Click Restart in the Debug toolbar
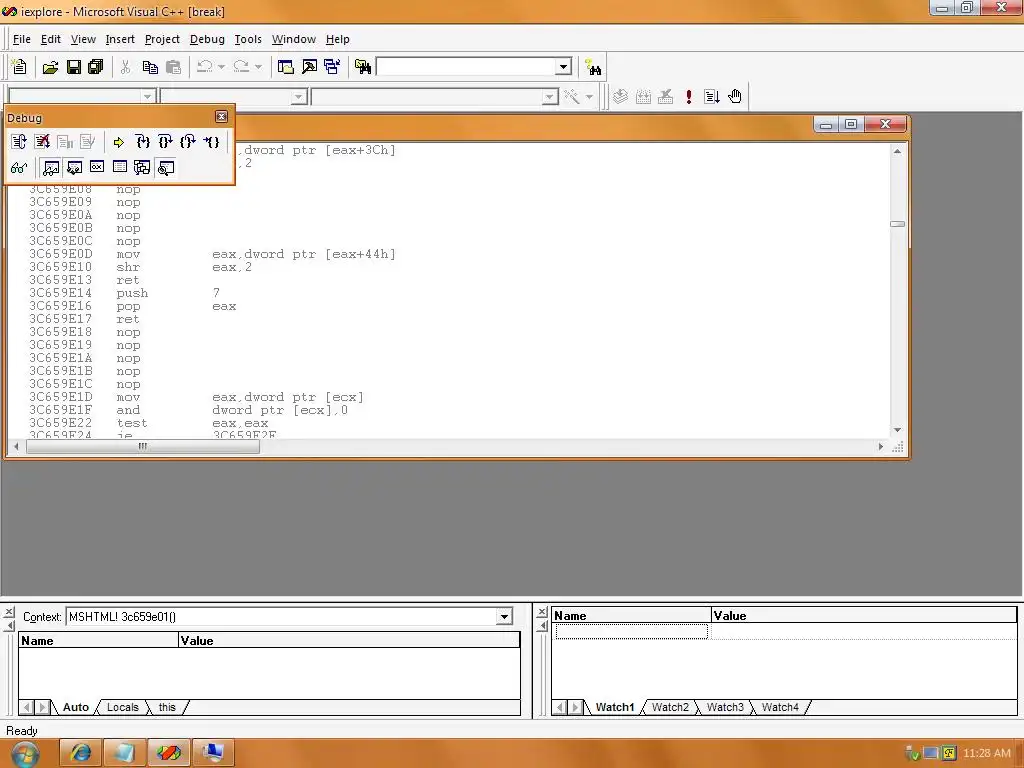Viewport: 1024px width, 768px height. tap(19, 142)
